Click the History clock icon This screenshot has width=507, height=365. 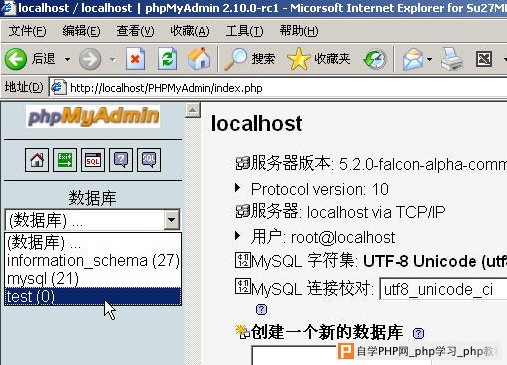tap(375, 59)
